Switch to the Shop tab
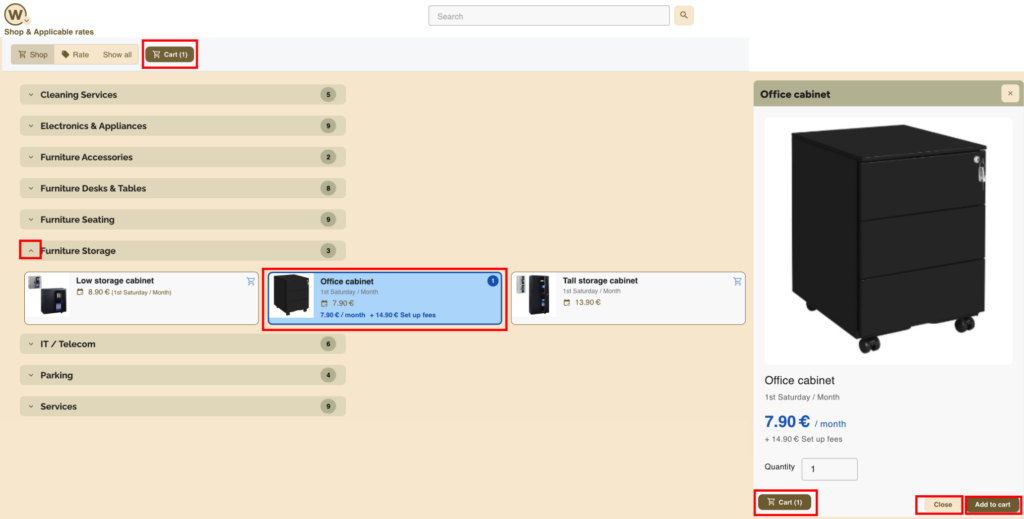 click(32, 55)
